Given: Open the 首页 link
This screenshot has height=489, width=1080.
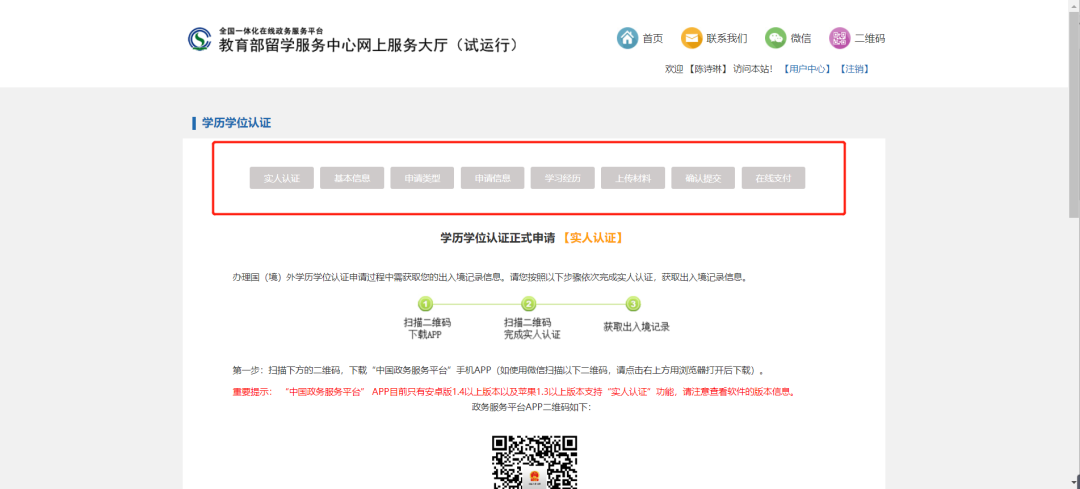Looking at the screenshot, I should pyautogui.click(x=652, y=39).
